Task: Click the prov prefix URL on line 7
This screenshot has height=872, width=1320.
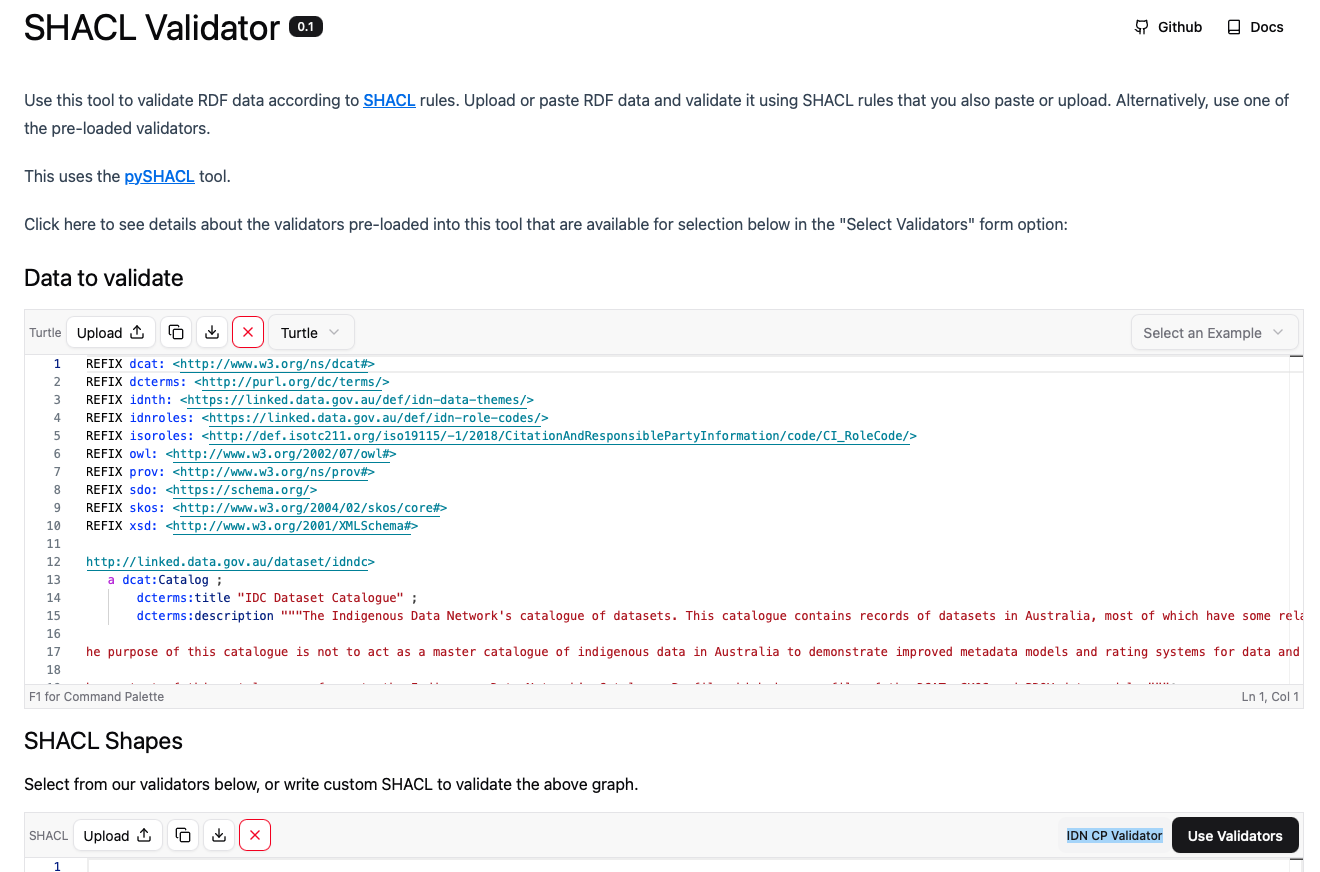Action: tap(273, 472)
